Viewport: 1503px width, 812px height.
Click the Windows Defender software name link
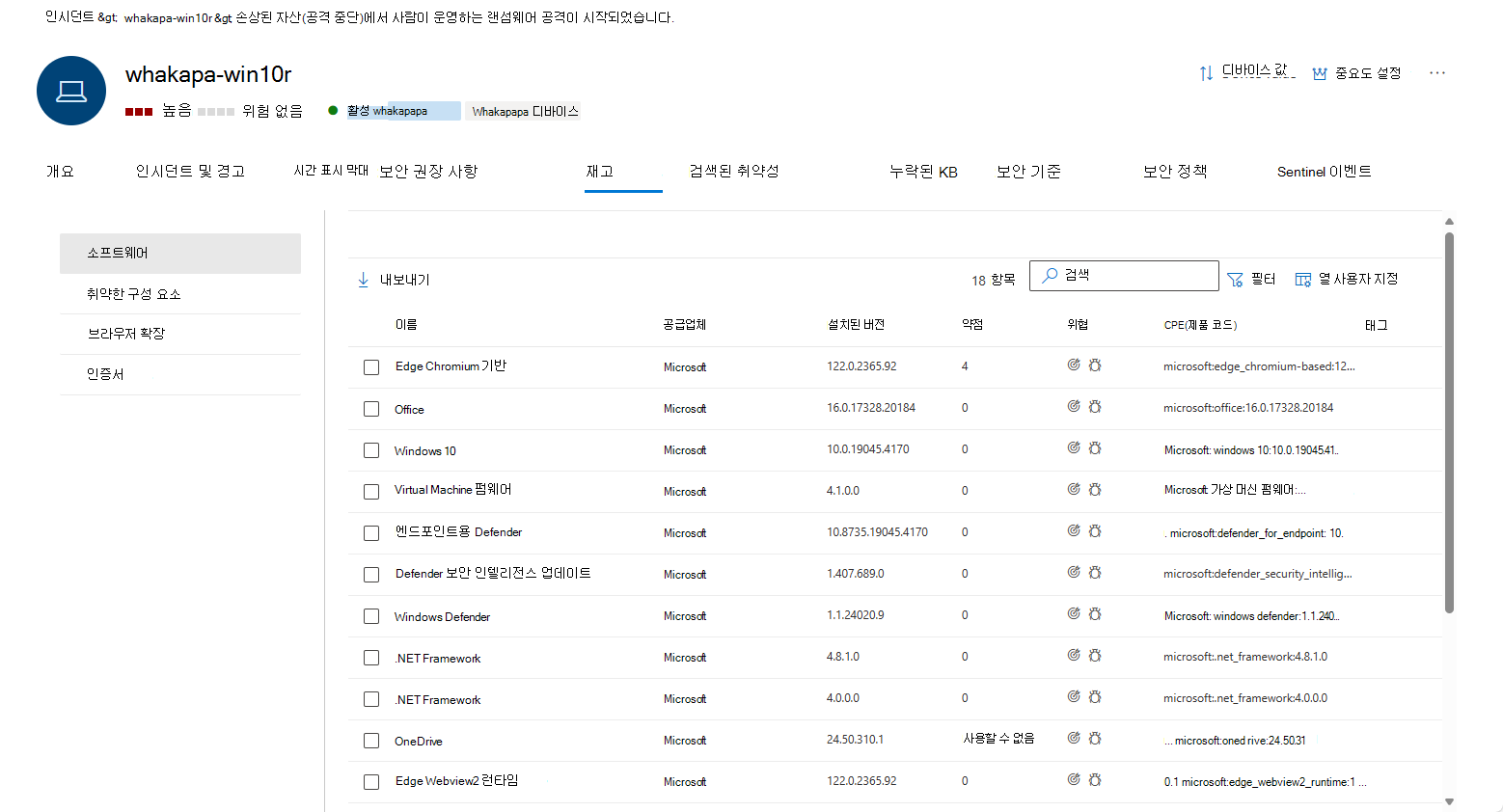(442, 617)
